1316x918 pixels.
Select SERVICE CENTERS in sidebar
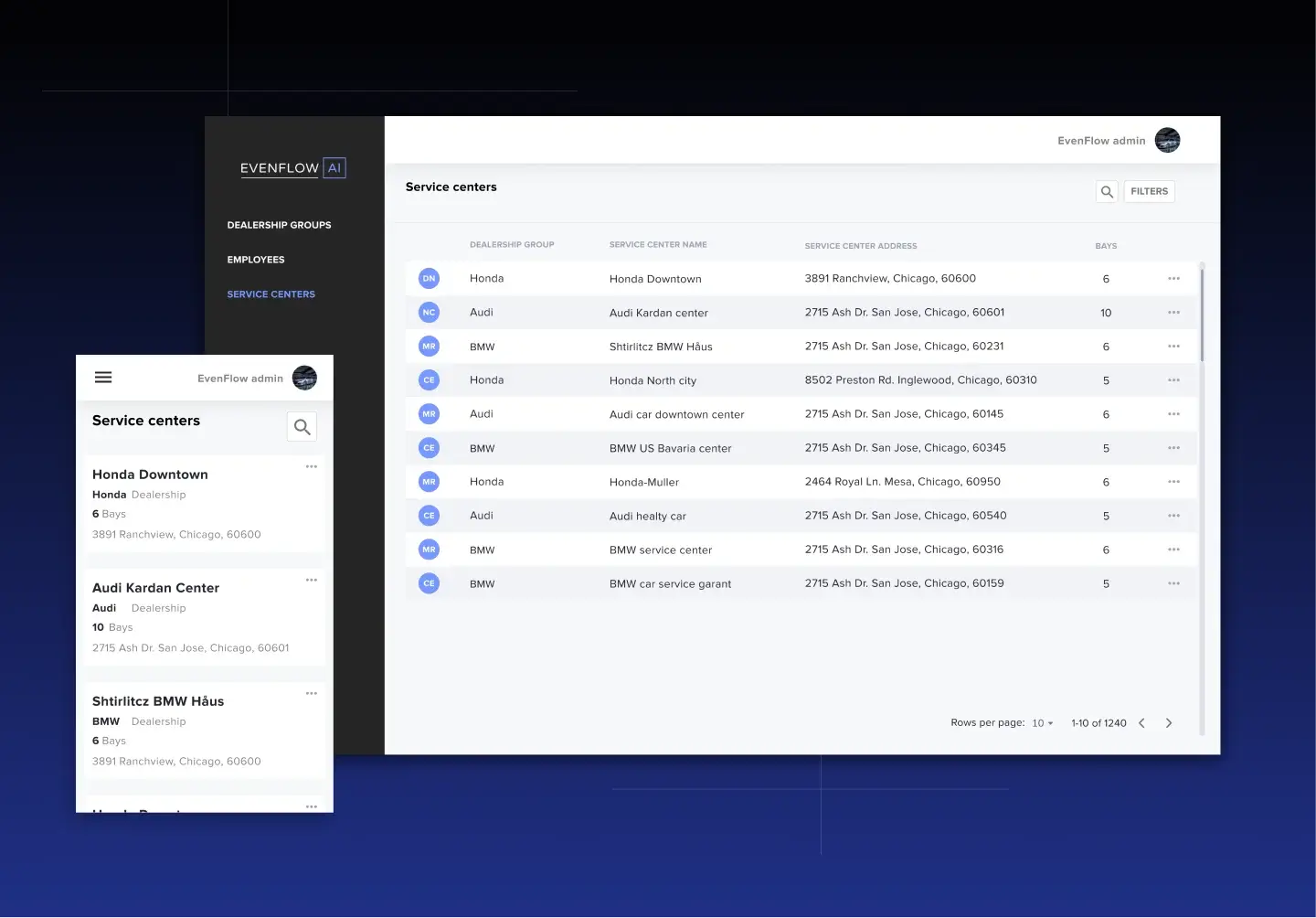pyautogui.click(x=271, y=294)
